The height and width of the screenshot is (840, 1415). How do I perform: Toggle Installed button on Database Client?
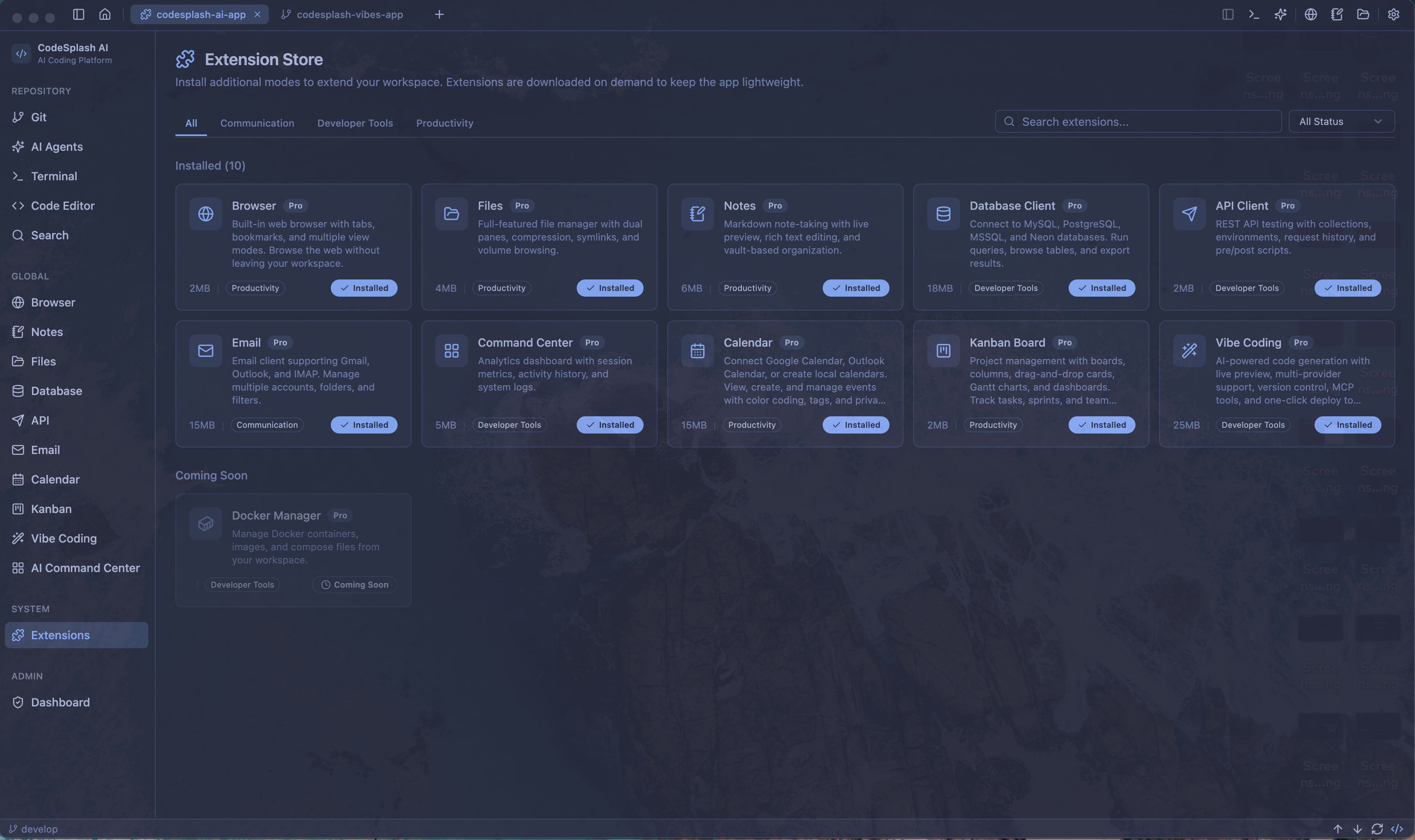point(1101,288)
